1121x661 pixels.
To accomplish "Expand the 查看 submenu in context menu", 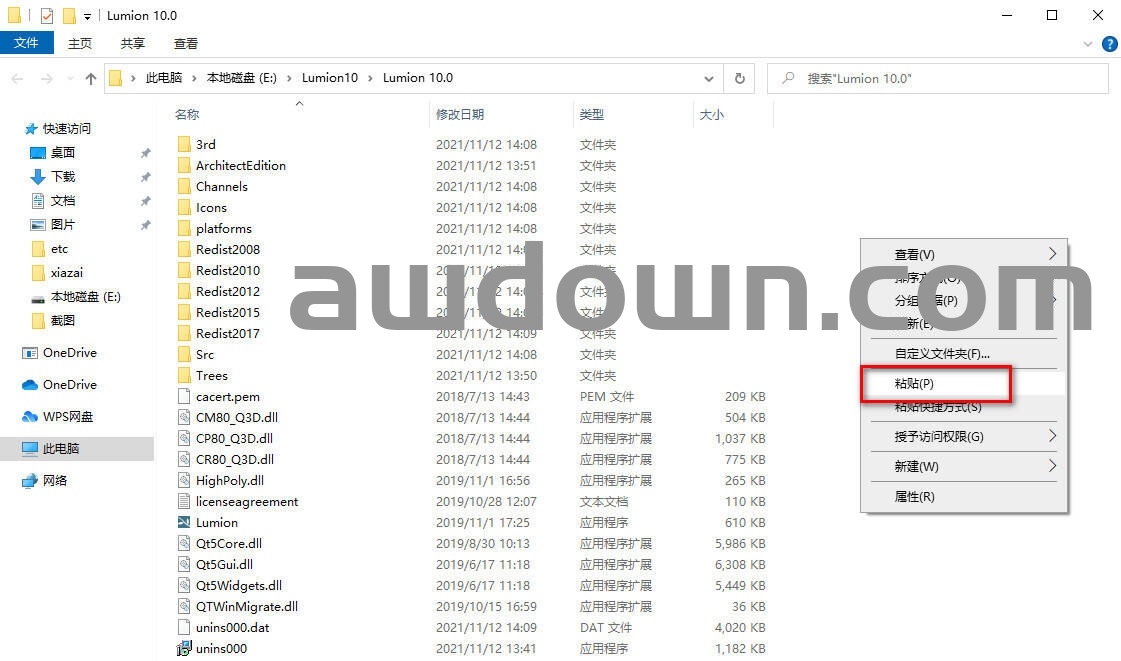I will [1052, 254].
